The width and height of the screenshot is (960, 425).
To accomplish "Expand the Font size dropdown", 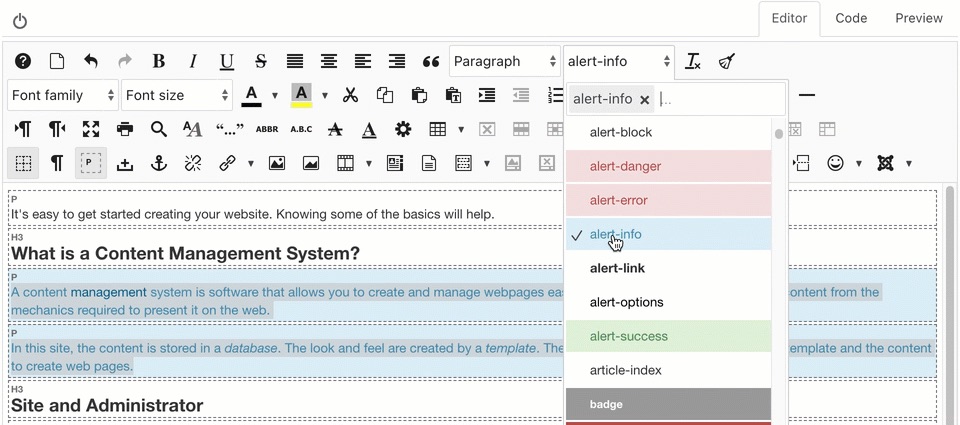I will pyautogui.click(x=177, y=95).
